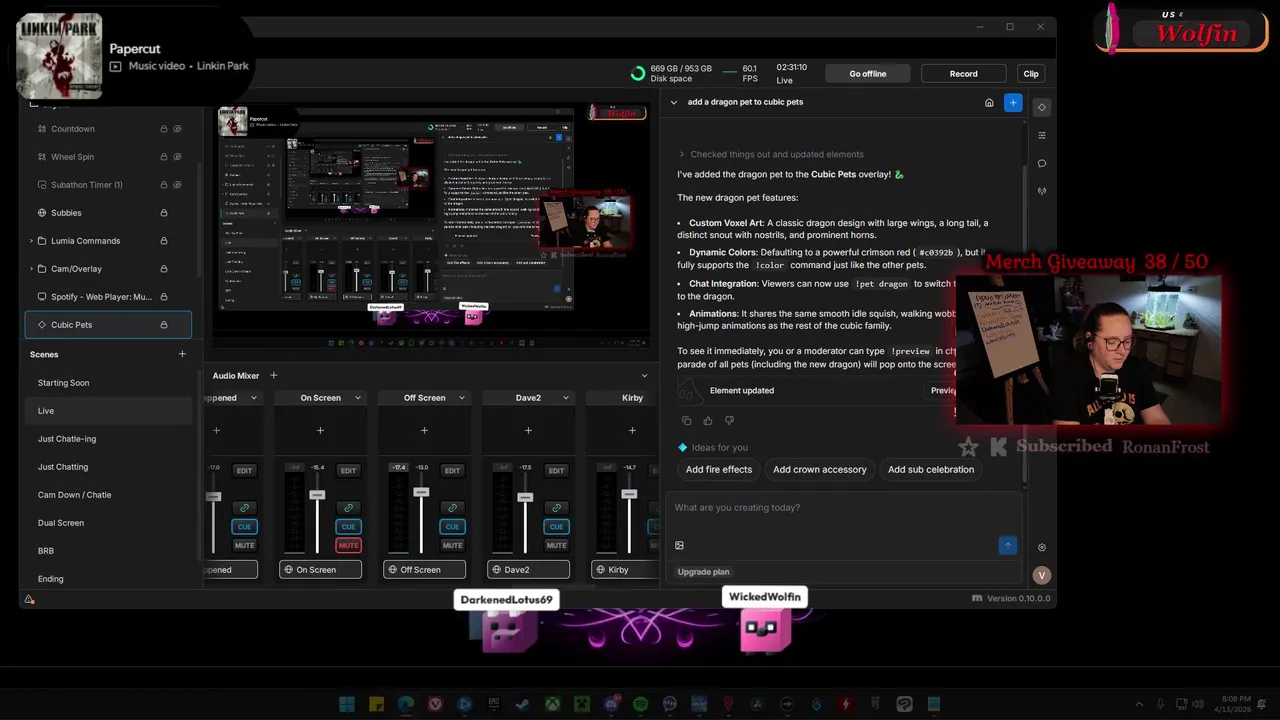This screenshot has height=720, width=1280.
Task: Open the settings gear in right sidebar
Action: [x=1042, y=548]
